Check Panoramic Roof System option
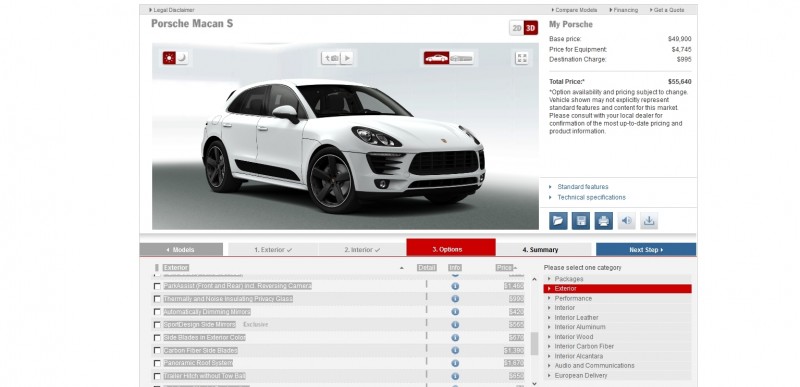800x387 pixels. pos(157,364)
